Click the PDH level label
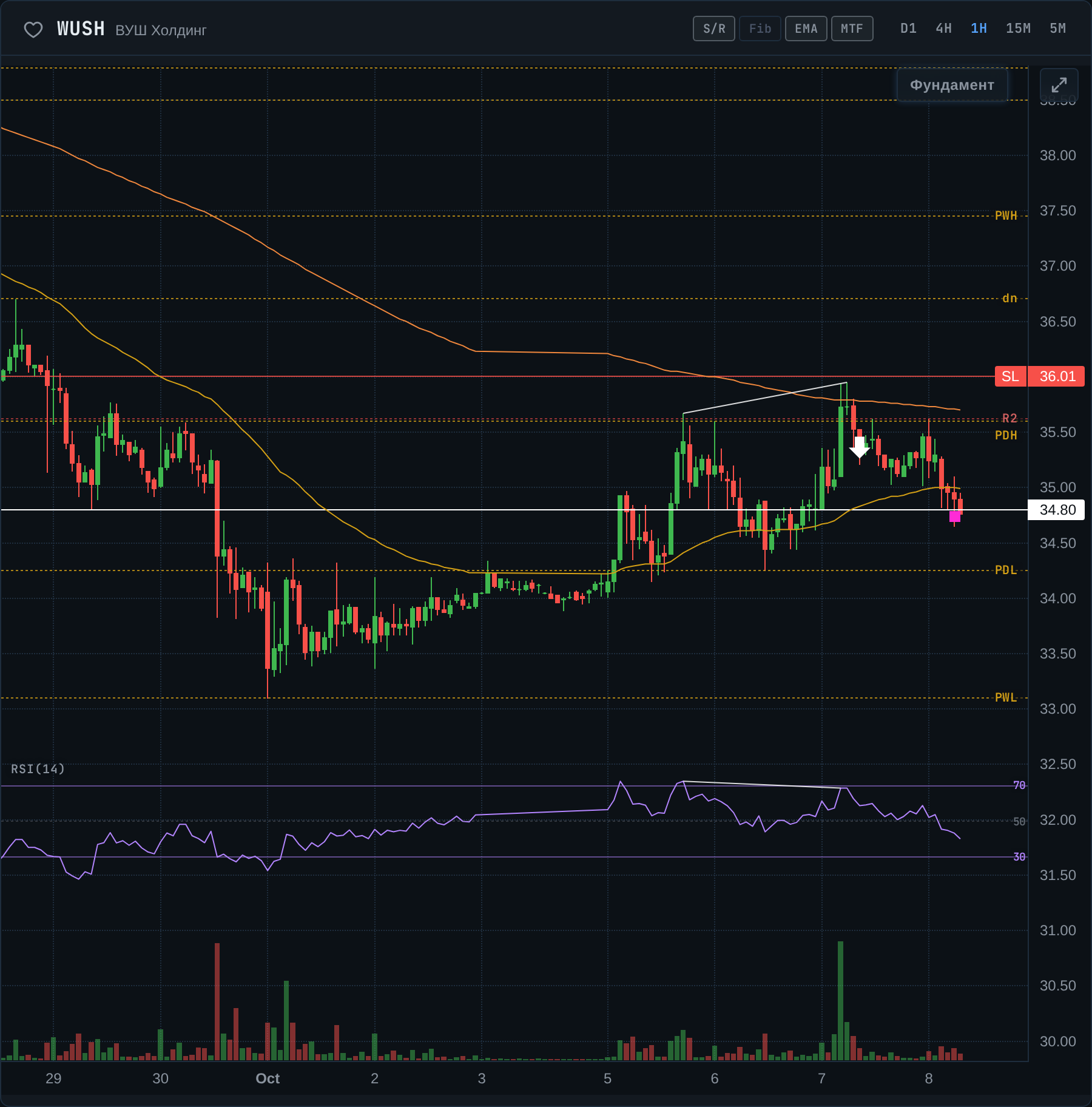 click(1006, 435)
